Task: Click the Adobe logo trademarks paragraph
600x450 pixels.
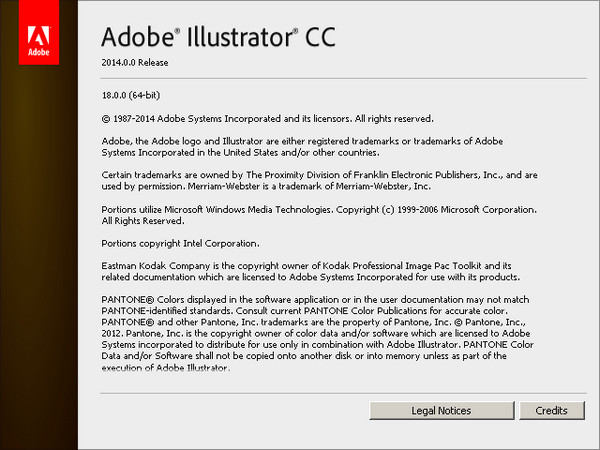Action: point(320,146)
